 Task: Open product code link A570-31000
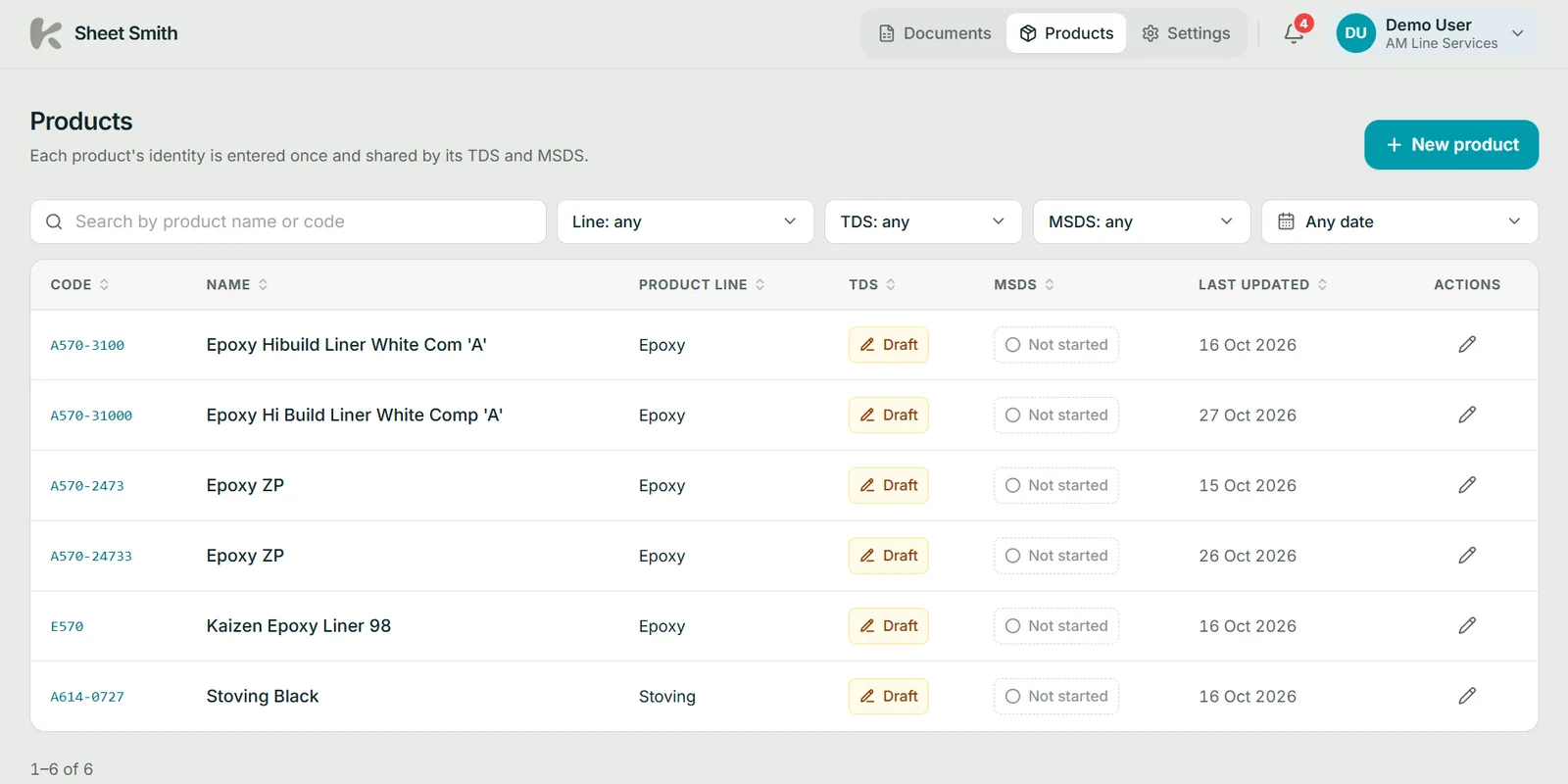(91, 416)
